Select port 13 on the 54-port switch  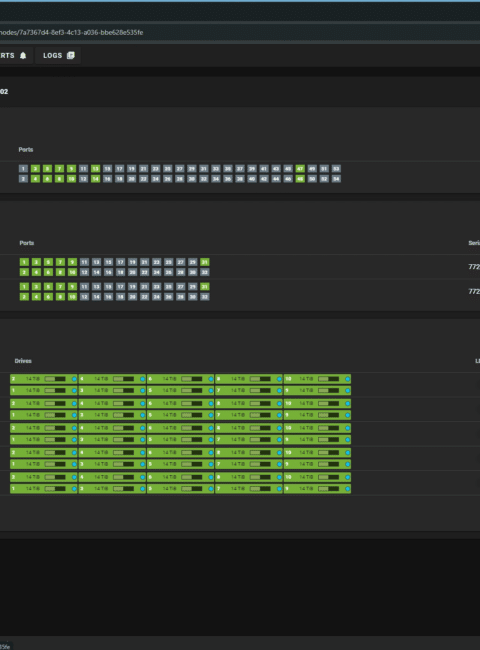tap(95, 169)
